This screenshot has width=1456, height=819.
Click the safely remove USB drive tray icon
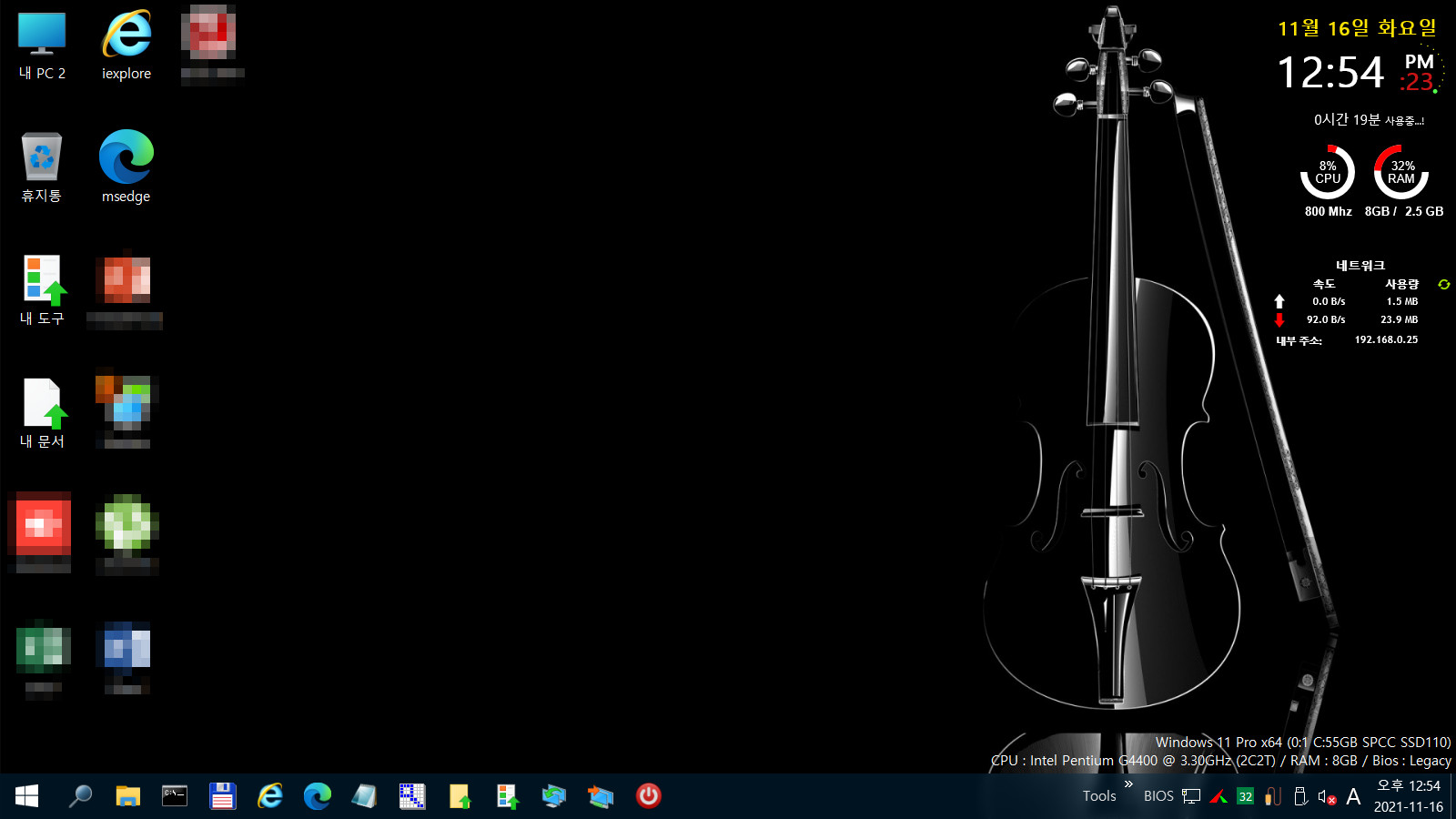[x=1300, y=796]
